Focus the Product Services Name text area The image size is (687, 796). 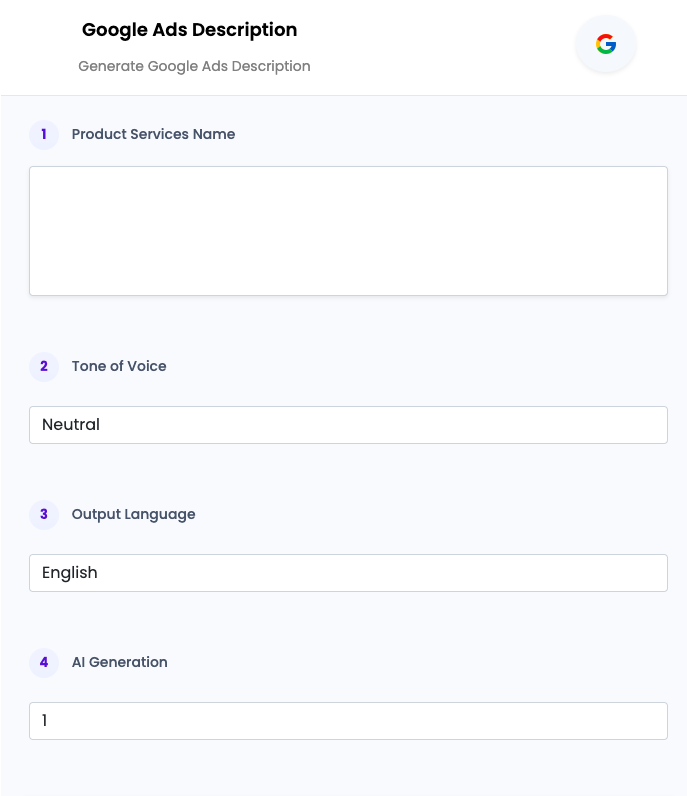[x=348, y=231]
